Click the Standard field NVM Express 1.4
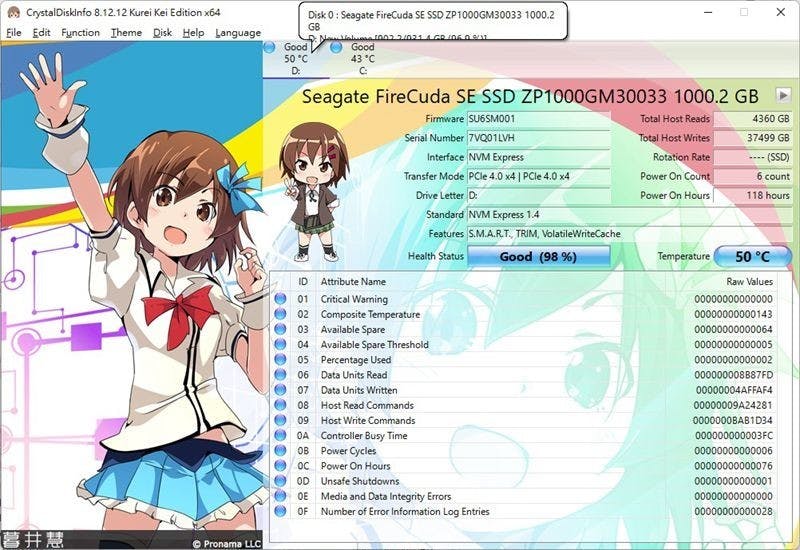Viewport: 800px width, 550px height. [630, 214]
